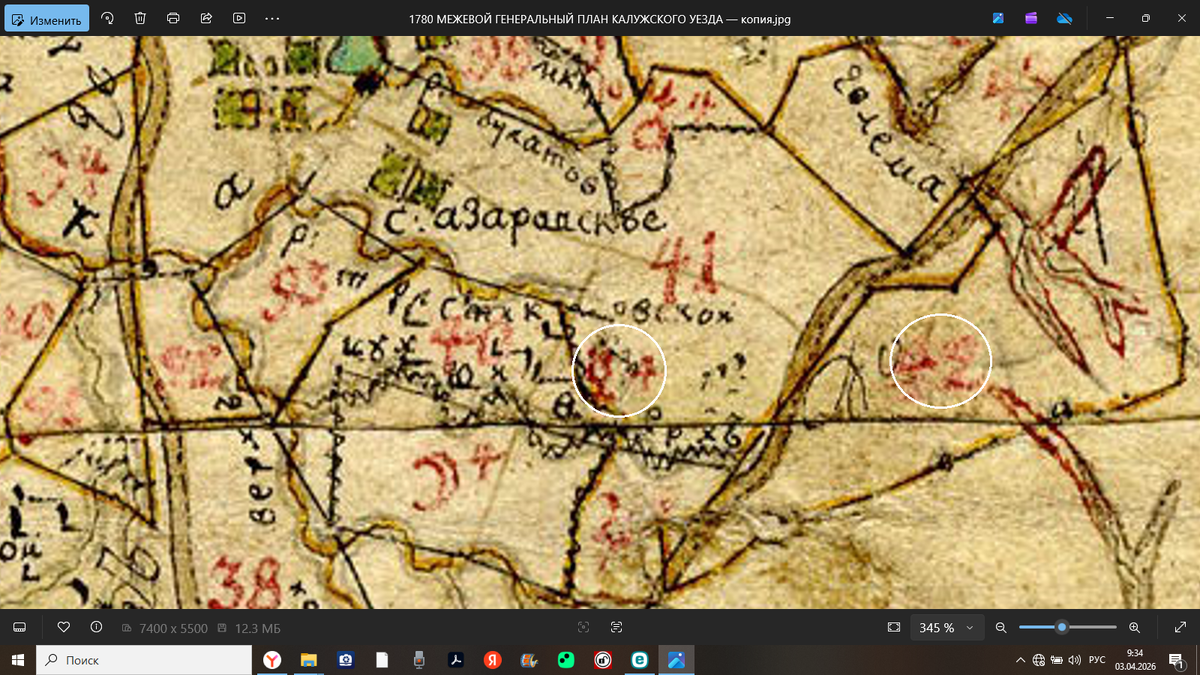This screenshot has width=1200, height=675.
Task: Open the white document icon in the taskbar
Action: (382, 660)
